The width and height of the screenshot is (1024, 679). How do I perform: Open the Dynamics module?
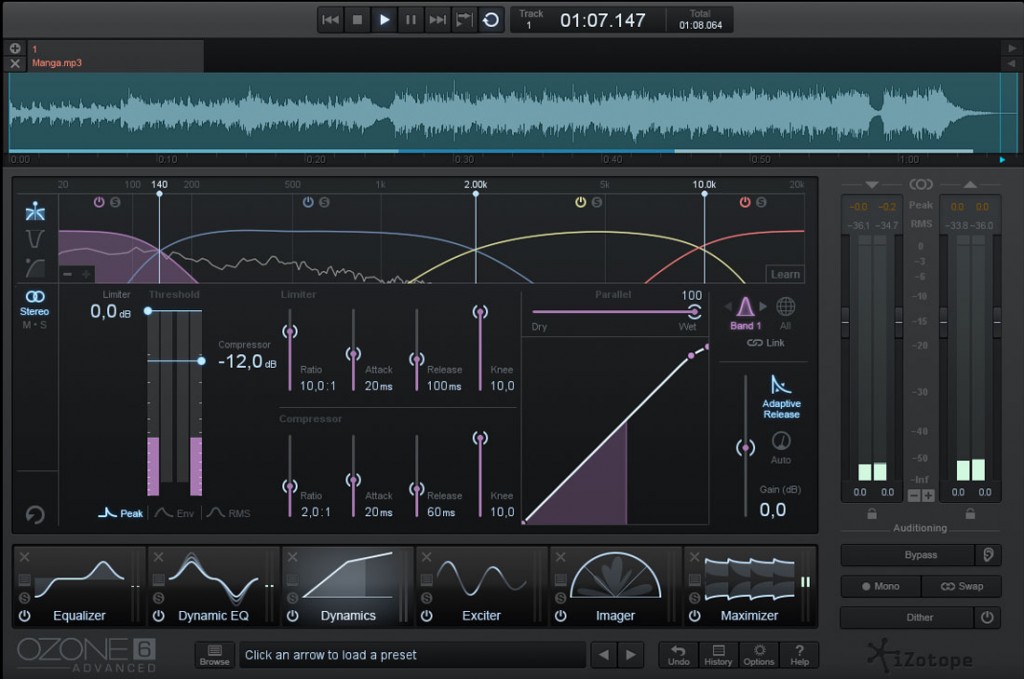pyautogui.click(x=347, y=586)
